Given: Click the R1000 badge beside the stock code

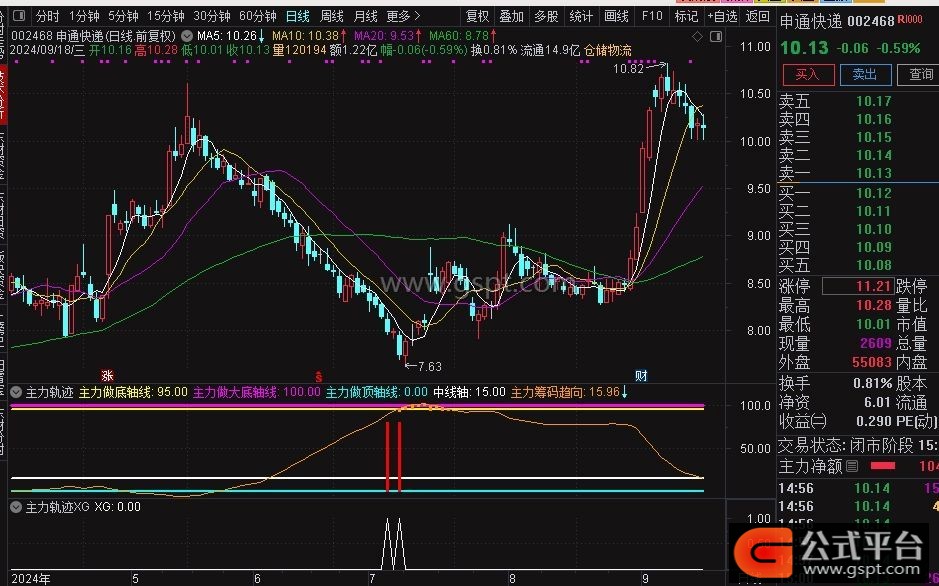Looking at the screenshot, I should click(x=910, y=20).
